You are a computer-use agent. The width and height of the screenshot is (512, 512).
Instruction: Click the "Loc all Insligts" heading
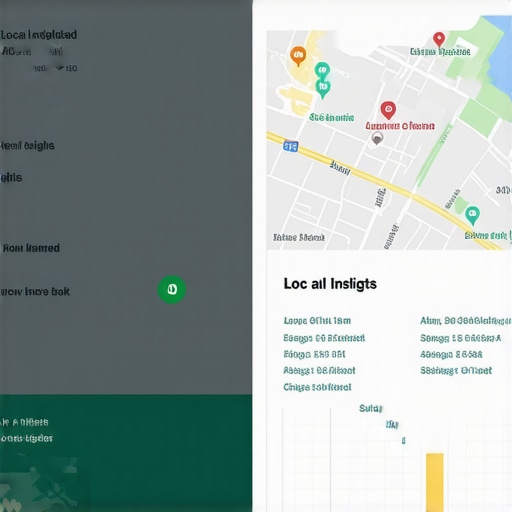(x=330, y=284)
